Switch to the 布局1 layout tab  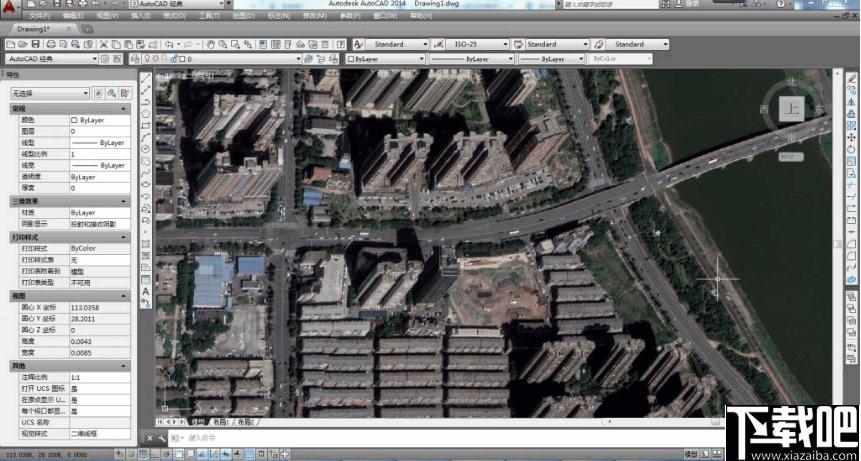pyautogui.click(x=220, y=421)
